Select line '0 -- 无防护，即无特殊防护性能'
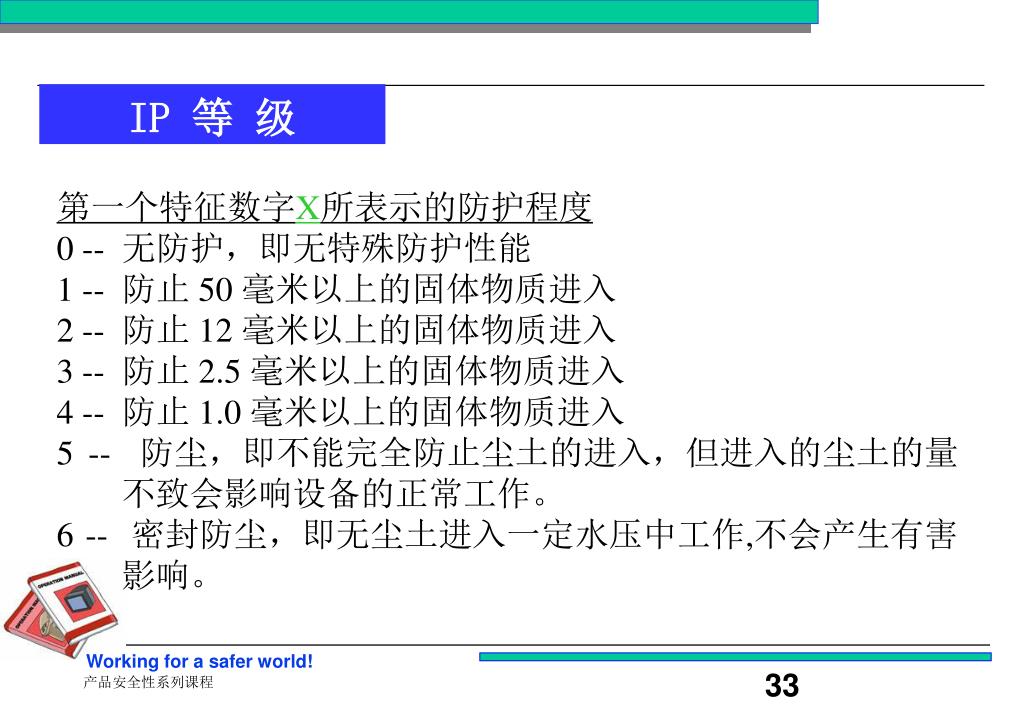The width and height of the screenshot is (1023, 708). 293,249
